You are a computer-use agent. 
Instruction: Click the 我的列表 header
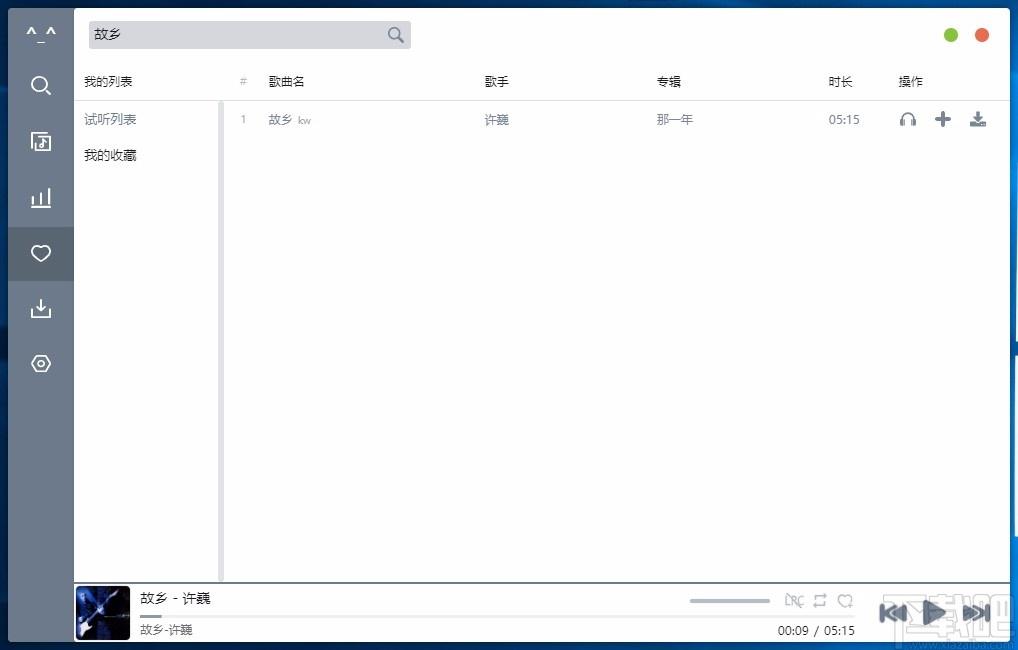[x=108, y=82]
